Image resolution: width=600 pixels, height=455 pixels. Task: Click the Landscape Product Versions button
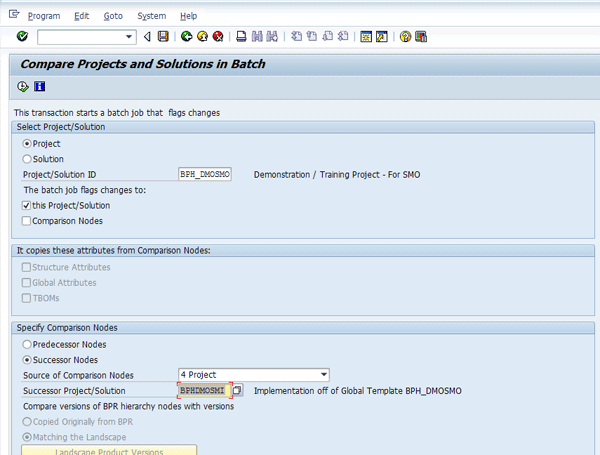point(109,450)
